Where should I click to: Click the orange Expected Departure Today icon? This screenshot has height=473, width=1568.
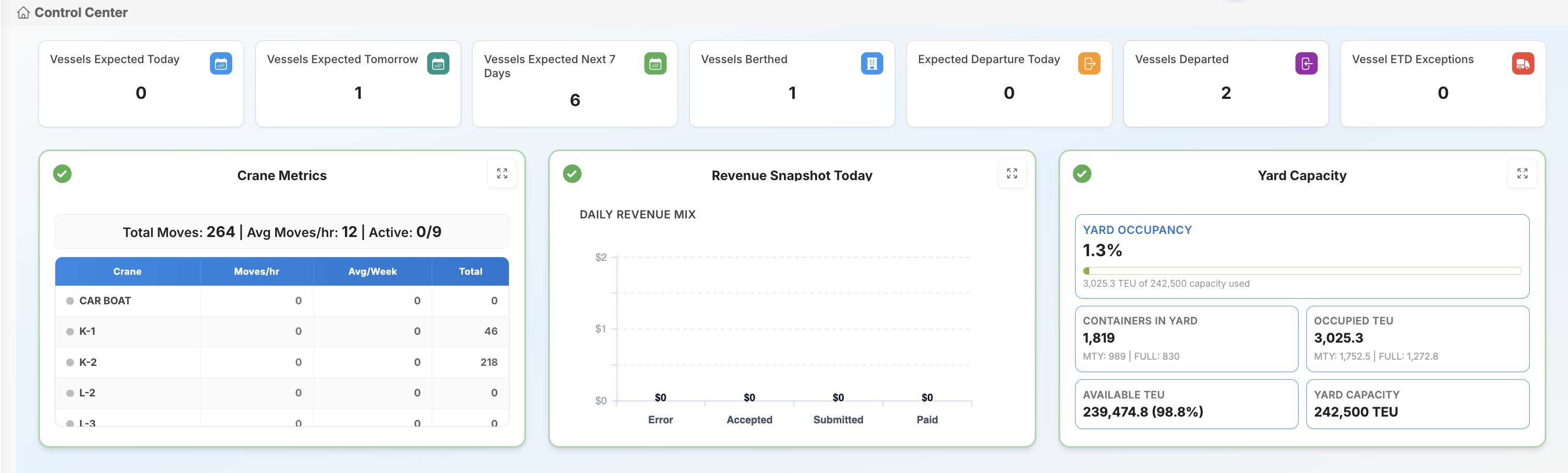click(1089, 63)
